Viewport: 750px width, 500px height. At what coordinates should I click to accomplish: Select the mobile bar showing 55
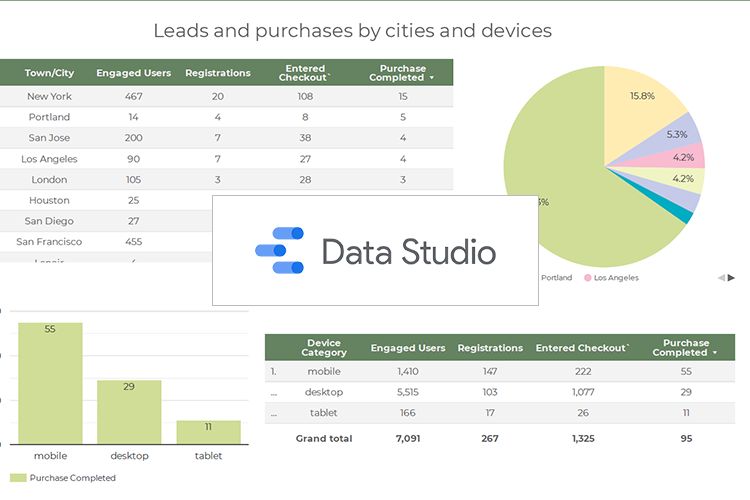pyautogui.click(x=50, y=383)
